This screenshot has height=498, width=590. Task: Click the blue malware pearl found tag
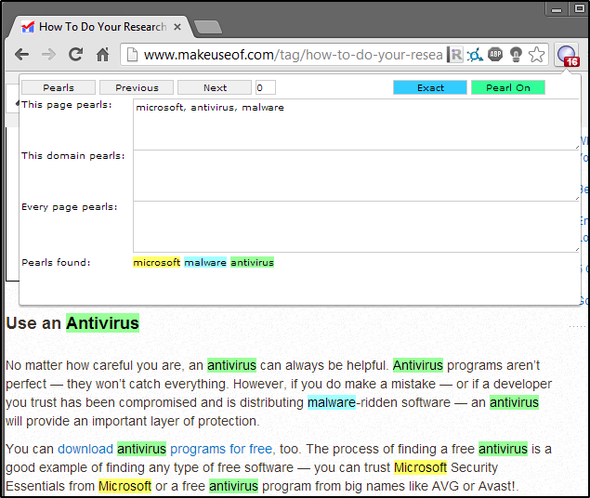[205, 262]
